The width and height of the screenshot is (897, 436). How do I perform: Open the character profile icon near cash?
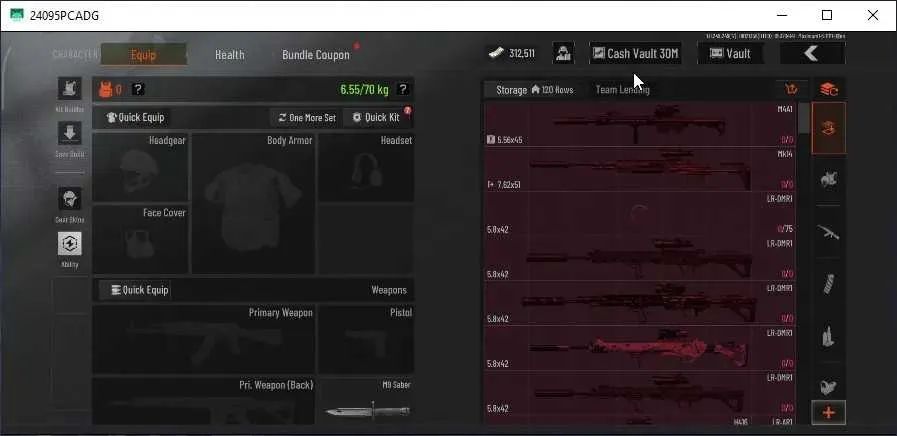[x=563, y=53]
